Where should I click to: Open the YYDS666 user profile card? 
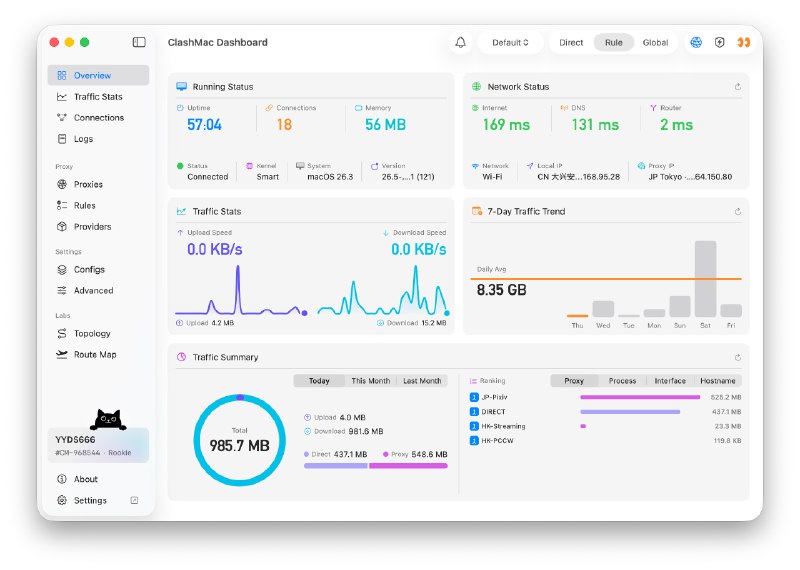tap(98, 445)
